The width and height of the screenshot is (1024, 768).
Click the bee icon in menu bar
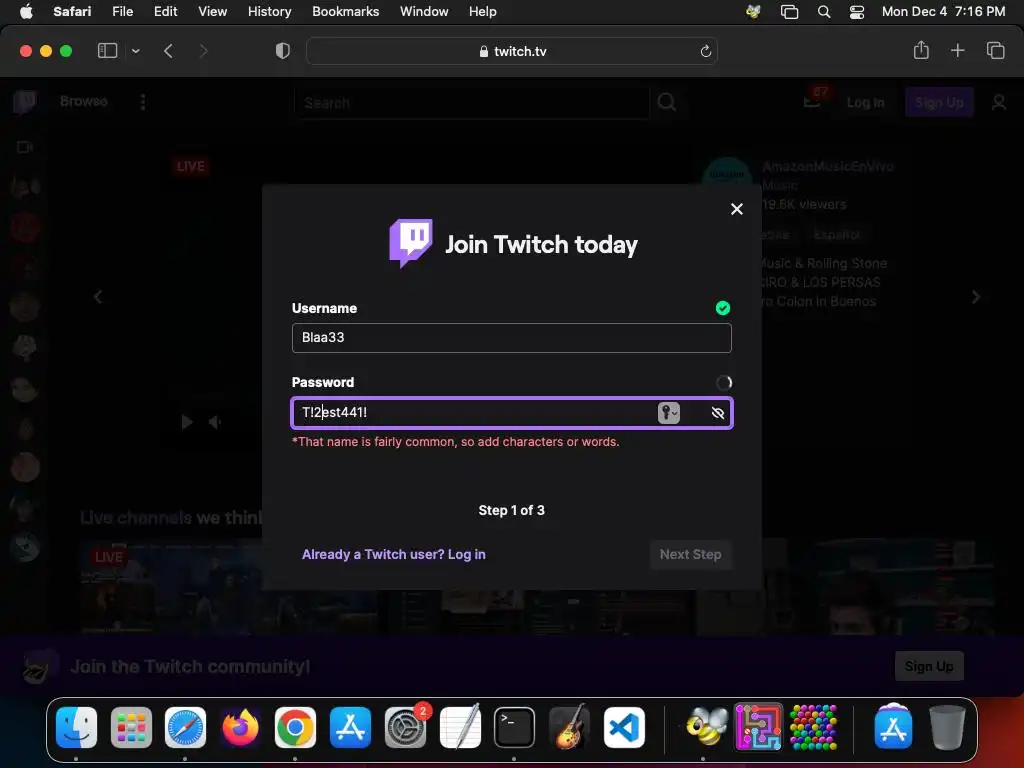(x=753, y=11)
